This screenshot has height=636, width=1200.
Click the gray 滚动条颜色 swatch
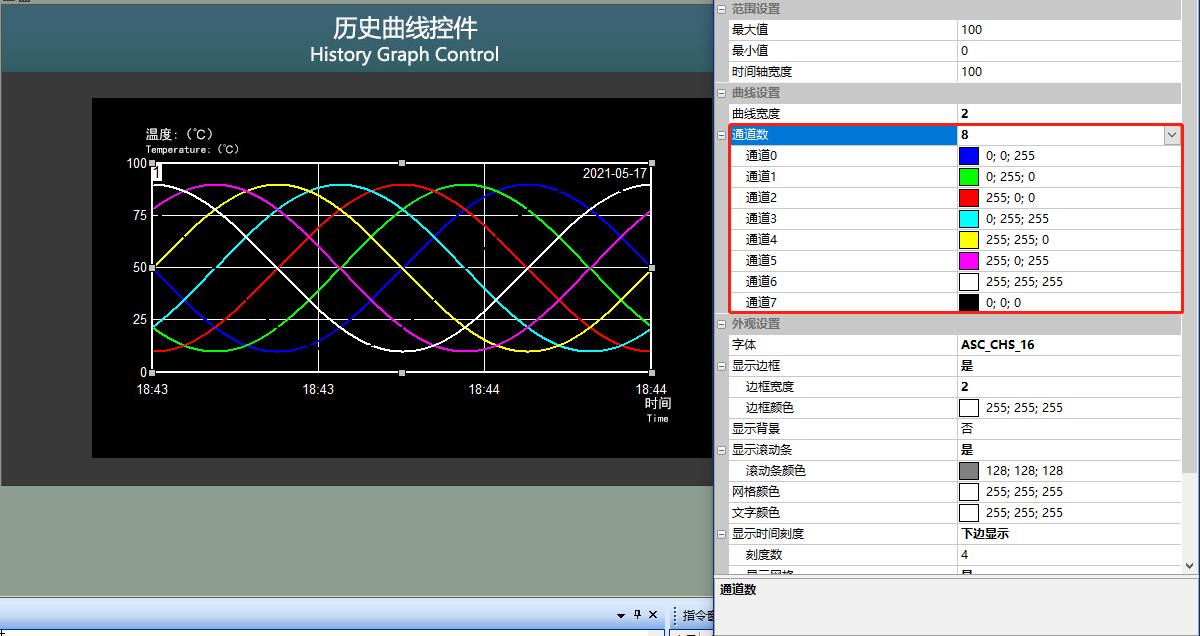[x=968, y=471]
